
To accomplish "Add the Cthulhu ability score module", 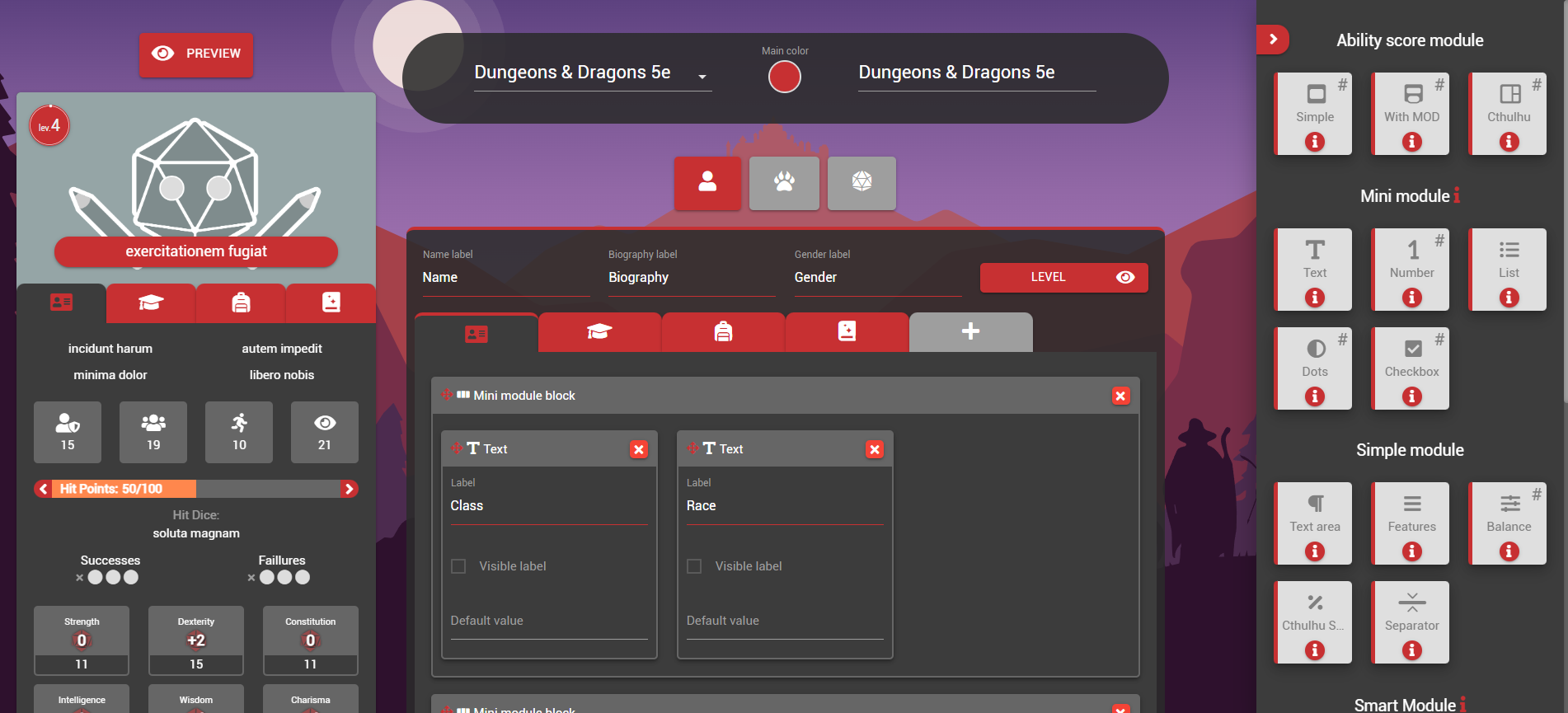I will [x=1509, y=114].
